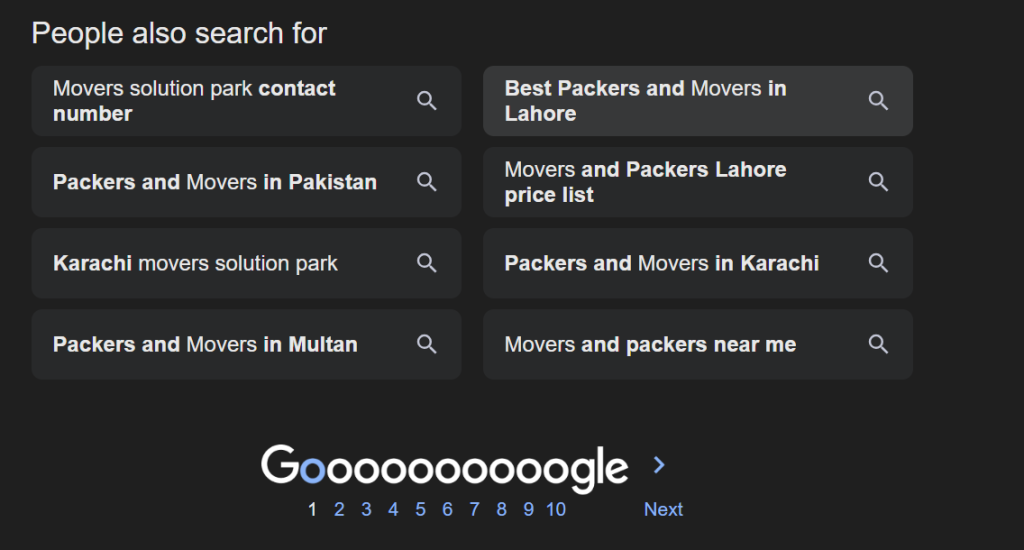Choose 'Movers and packers near me' suggestion text

(x=650, y=344)
